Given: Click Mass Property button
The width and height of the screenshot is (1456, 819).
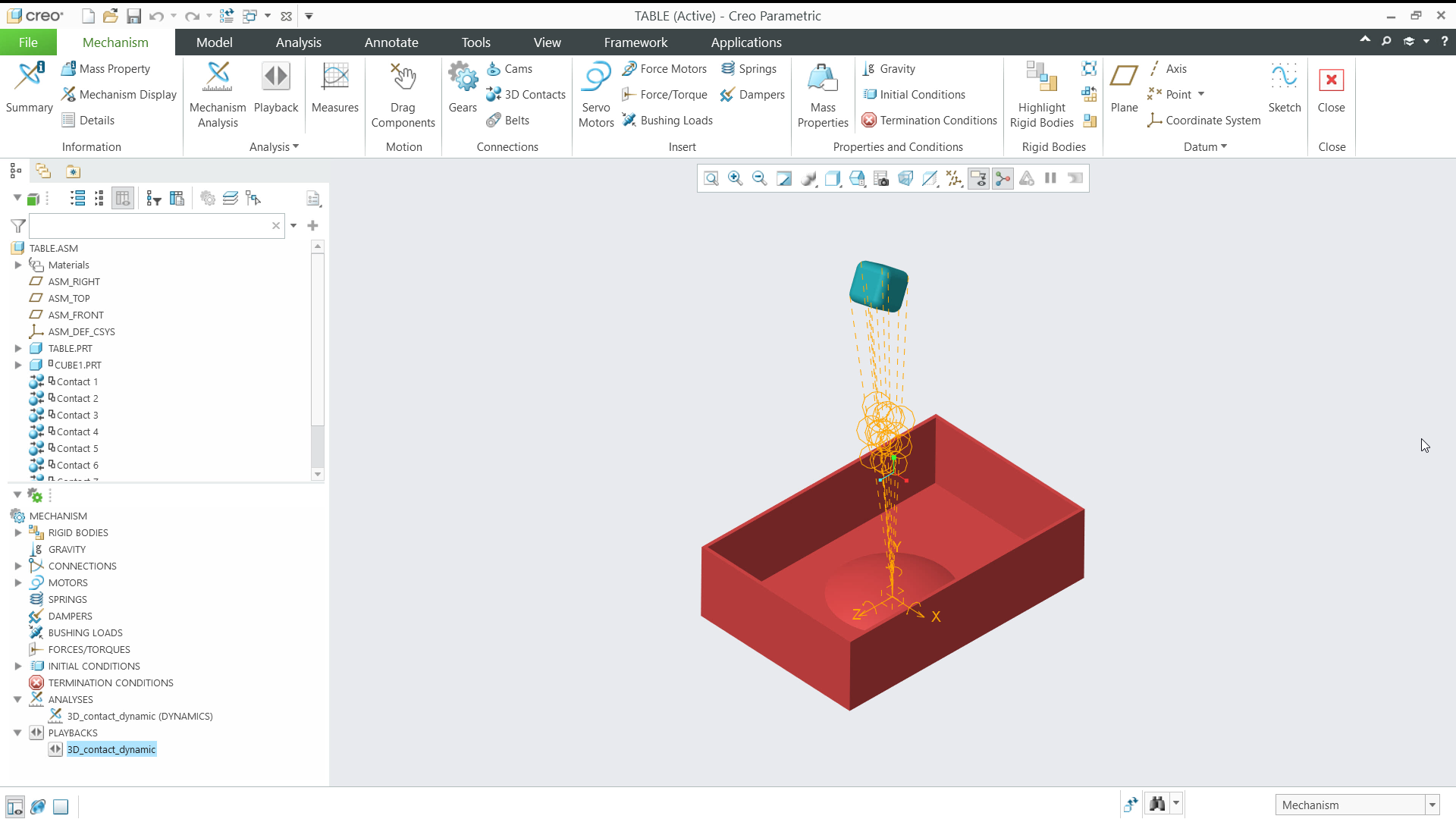Looking at the screenshot, I should (x=105, y=68).
